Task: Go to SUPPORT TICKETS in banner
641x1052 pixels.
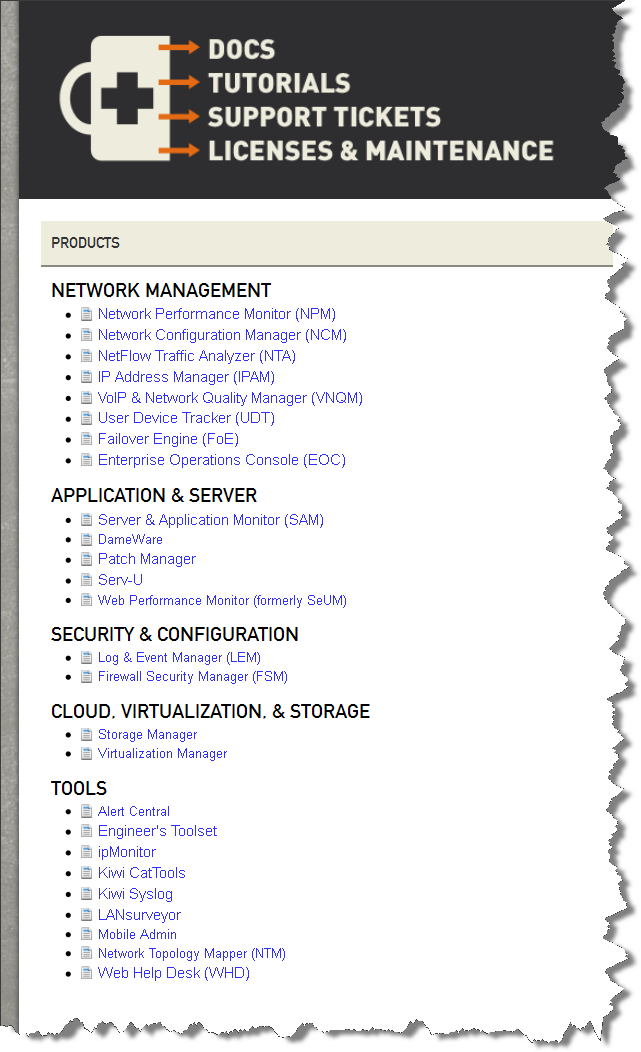Action: [324, 117]
